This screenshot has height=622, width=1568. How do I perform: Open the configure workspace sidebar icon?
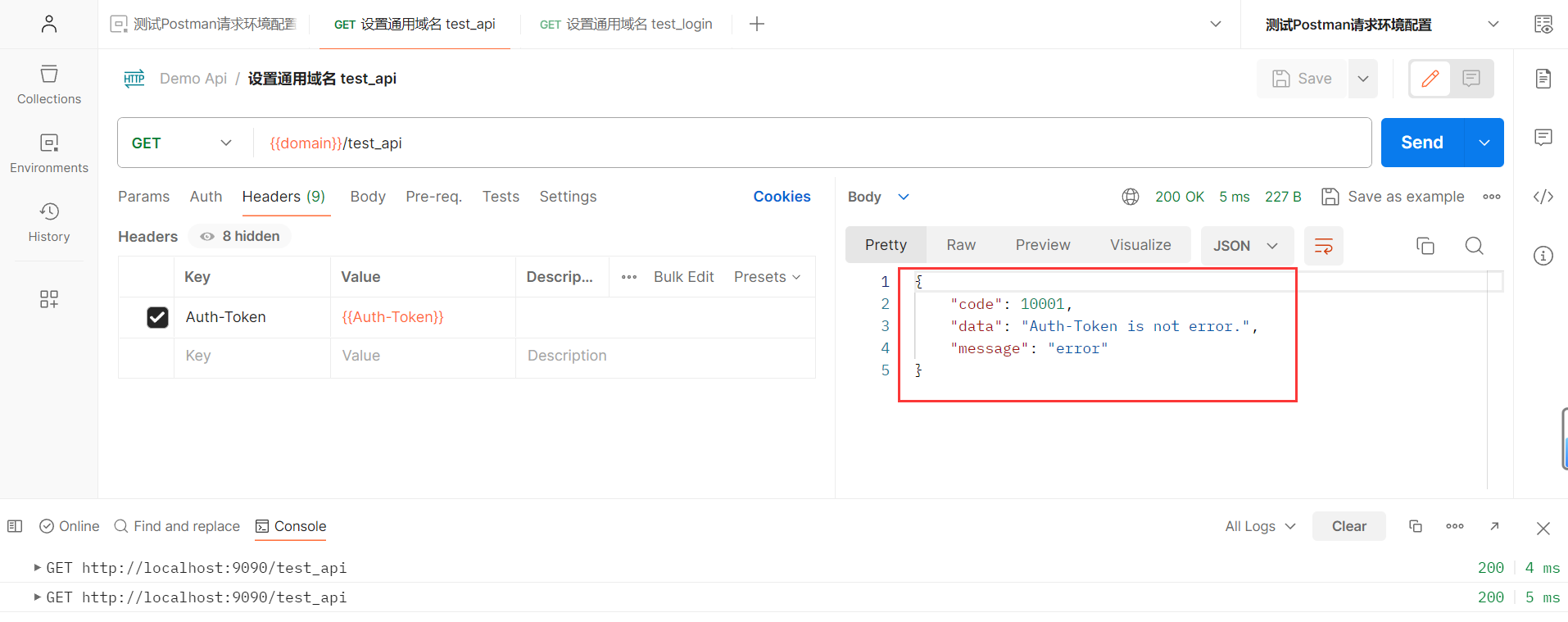click(49, 299)
